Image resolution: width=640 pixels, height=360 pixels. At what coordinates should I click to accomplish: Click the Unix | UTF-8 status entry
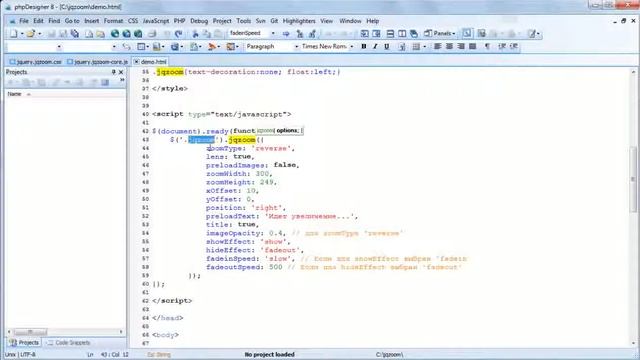tap(20, 354)
